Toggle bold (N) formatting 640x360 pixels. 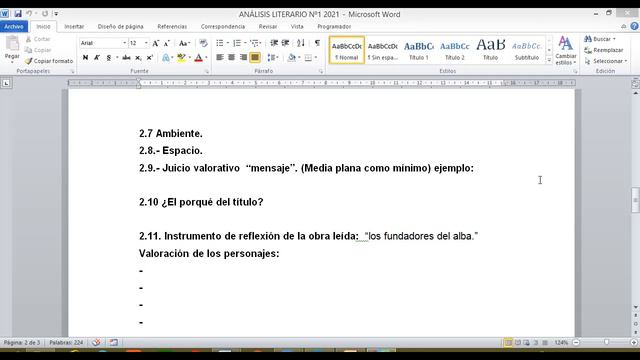(x=85, y=58)
